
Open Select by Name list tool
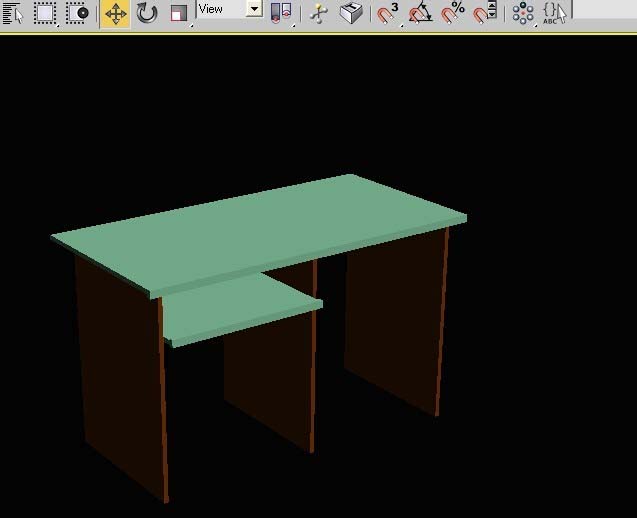click(13, 13)
